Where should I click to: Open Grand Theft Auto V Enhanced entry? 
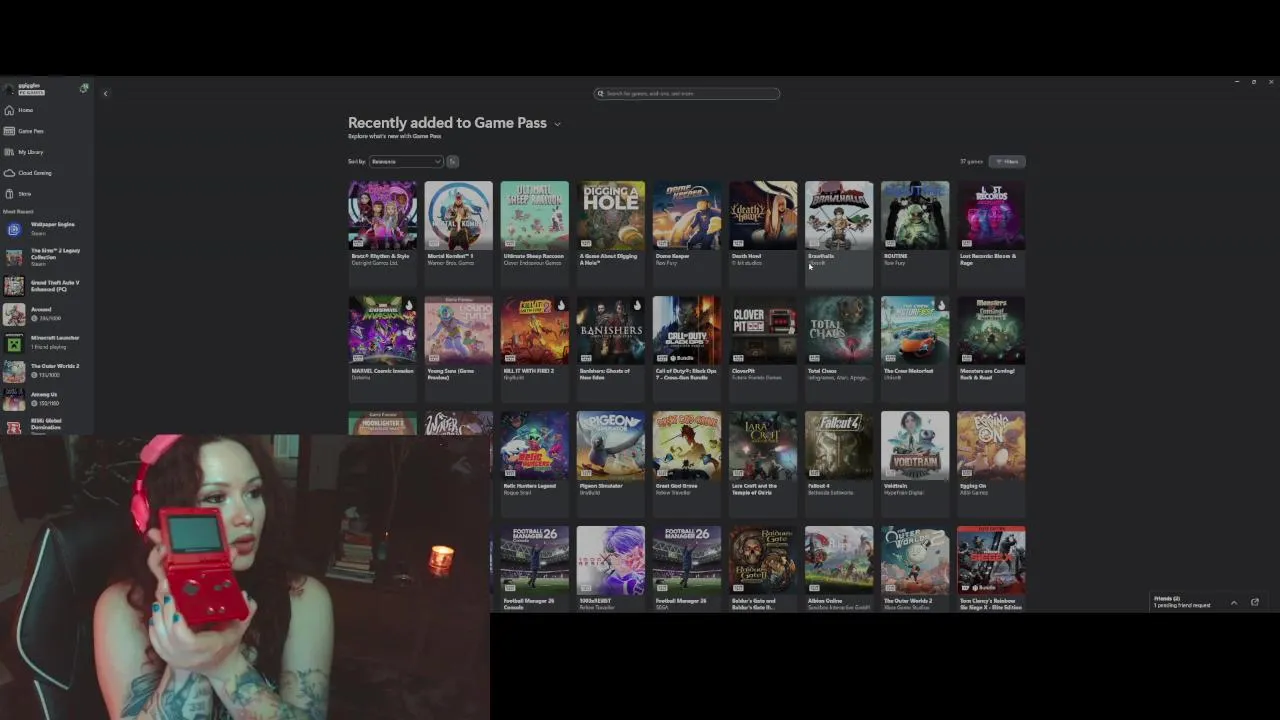click(x=47, y=286)
